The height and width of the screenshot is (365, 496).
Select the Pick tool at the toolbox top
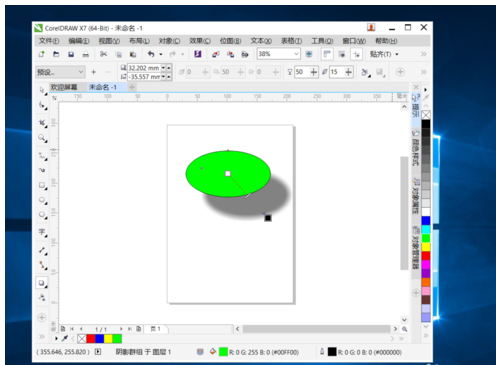42,90
